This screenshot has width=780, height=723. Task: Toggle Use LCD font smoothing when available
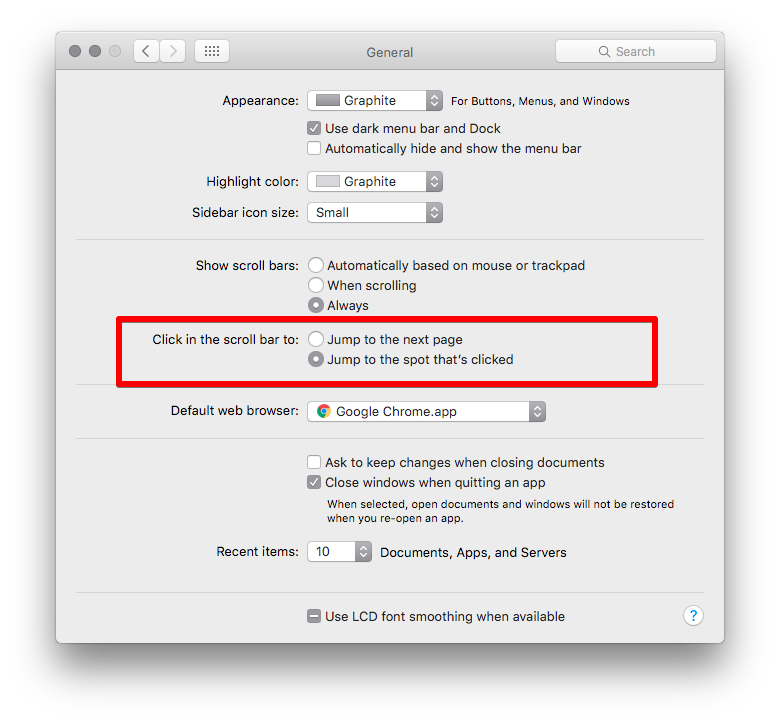point(314,617)
